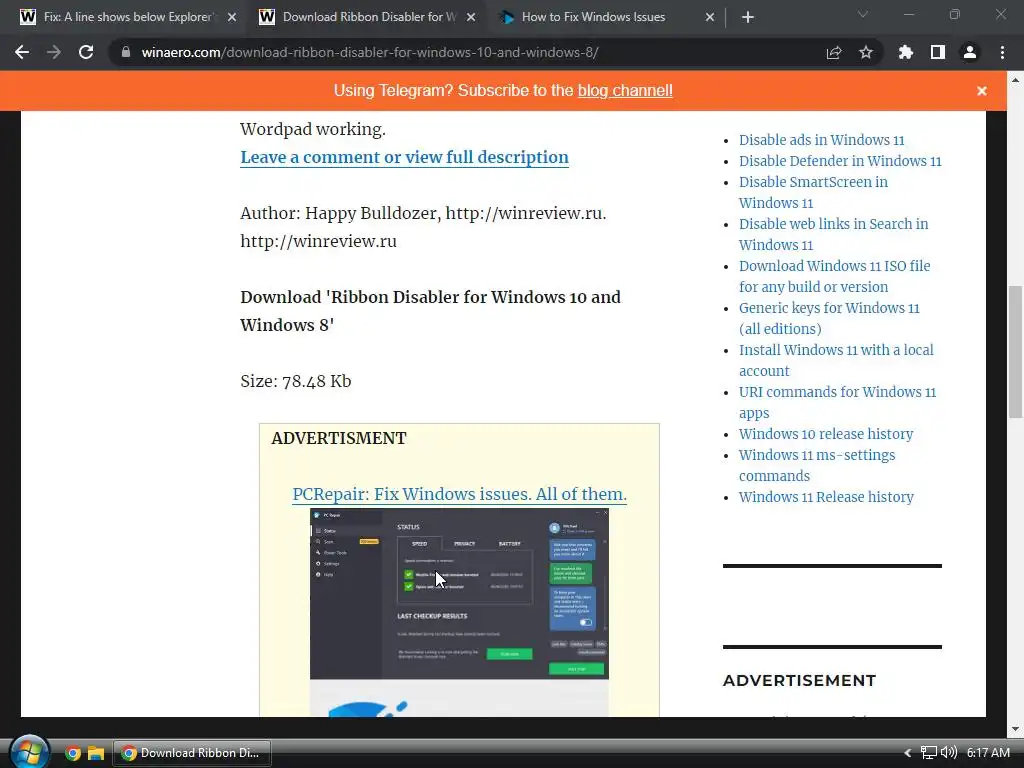This screenshot has width=1024, height=768.
Task: Open URI commands for Windows 11 apps
Action: tap(837, 402)
